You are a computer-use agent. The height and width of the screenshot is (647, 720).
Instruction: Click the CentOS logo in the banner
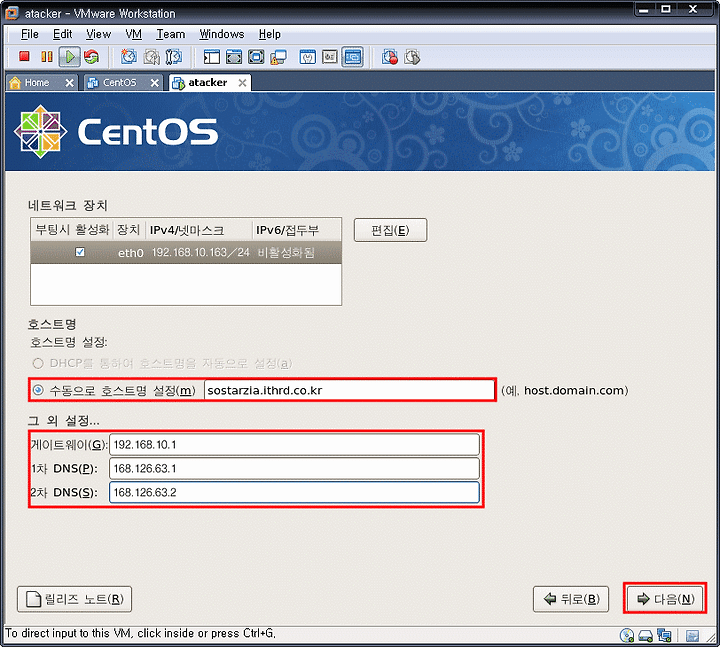click(x=116, y=132)
